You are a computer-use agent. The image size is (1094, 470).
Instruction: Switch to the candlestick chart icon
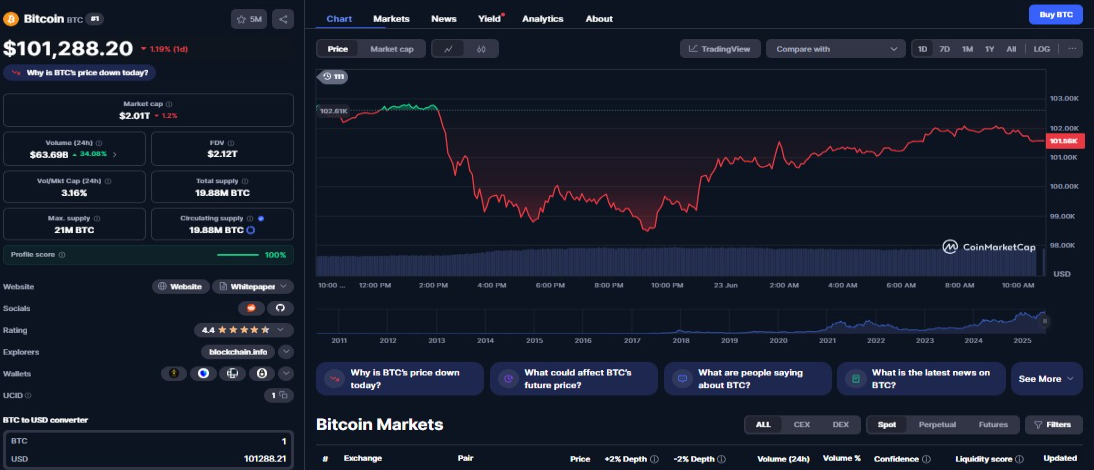[x=481, y=49]
